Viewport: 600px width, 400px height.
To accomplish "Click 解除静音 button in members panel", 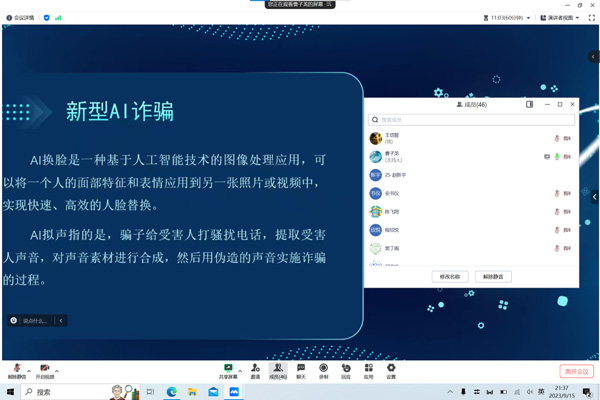I will [492, 276].
